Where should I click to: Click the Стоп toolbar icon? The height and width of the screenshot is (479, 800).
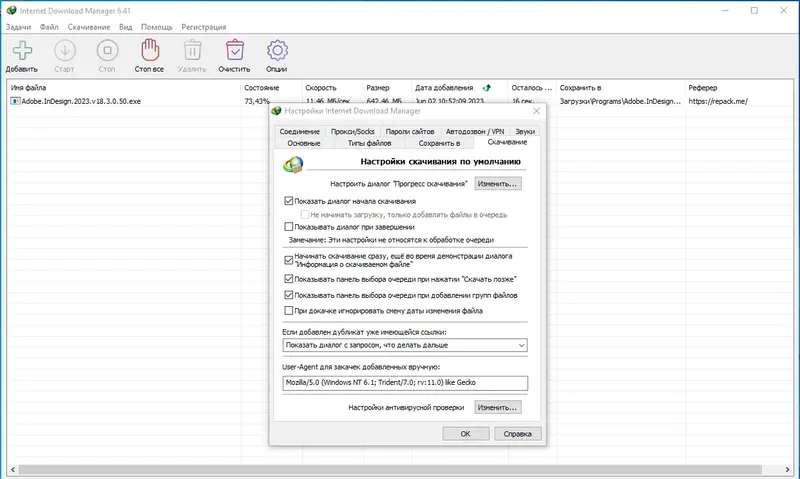107,51
